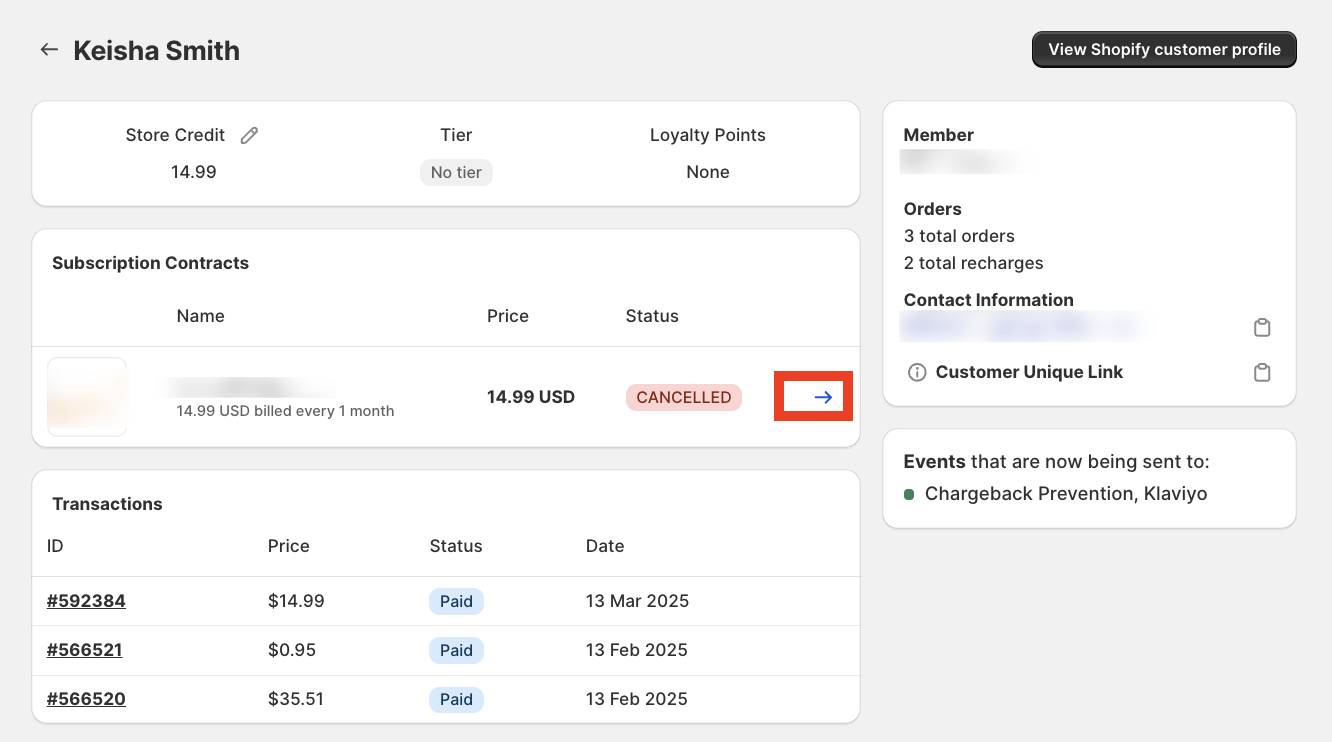Open transaction #566520

click(86, 699)
